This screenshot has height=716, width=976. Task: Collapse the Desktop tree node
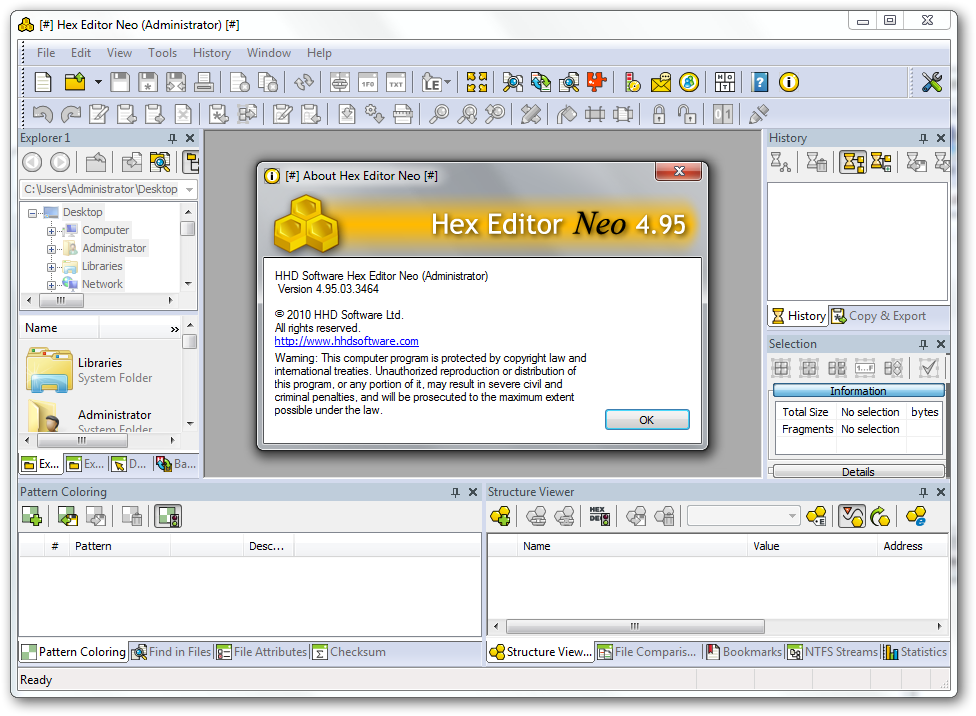pos(32,213)
